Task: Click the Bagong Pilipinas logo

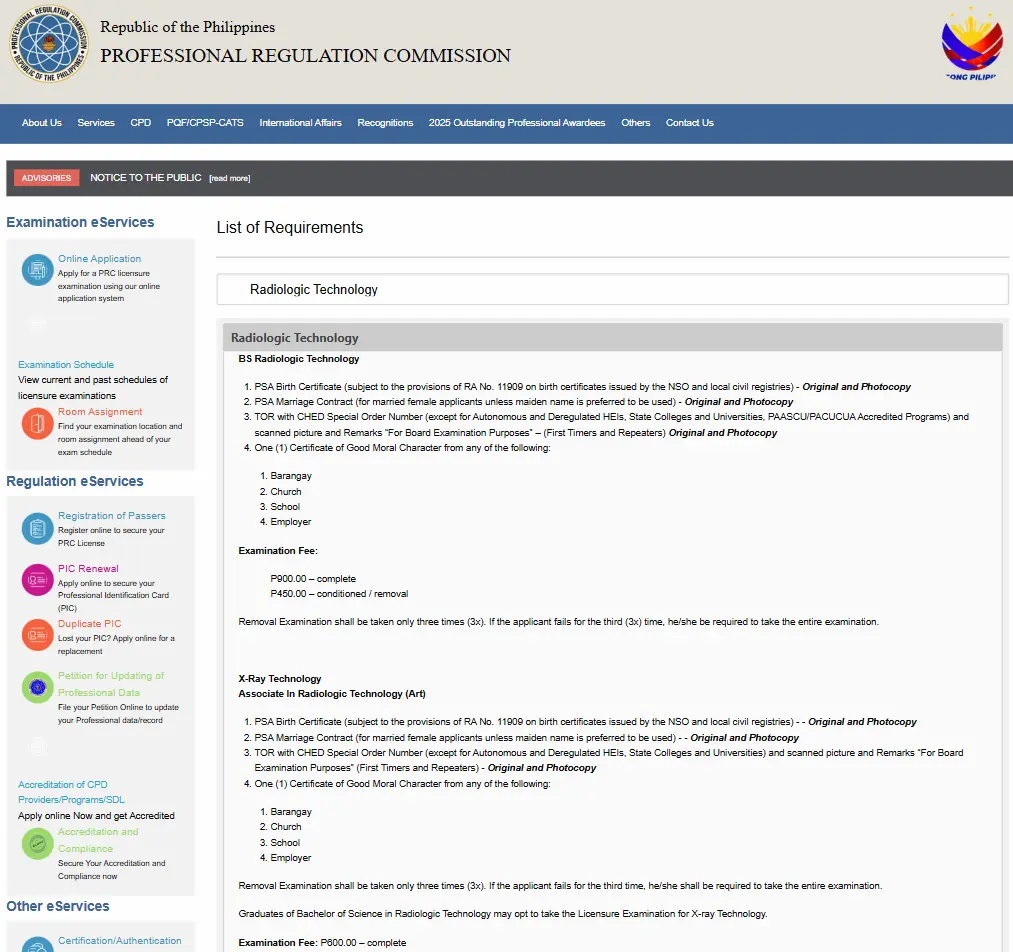Action: click(972, 44)
